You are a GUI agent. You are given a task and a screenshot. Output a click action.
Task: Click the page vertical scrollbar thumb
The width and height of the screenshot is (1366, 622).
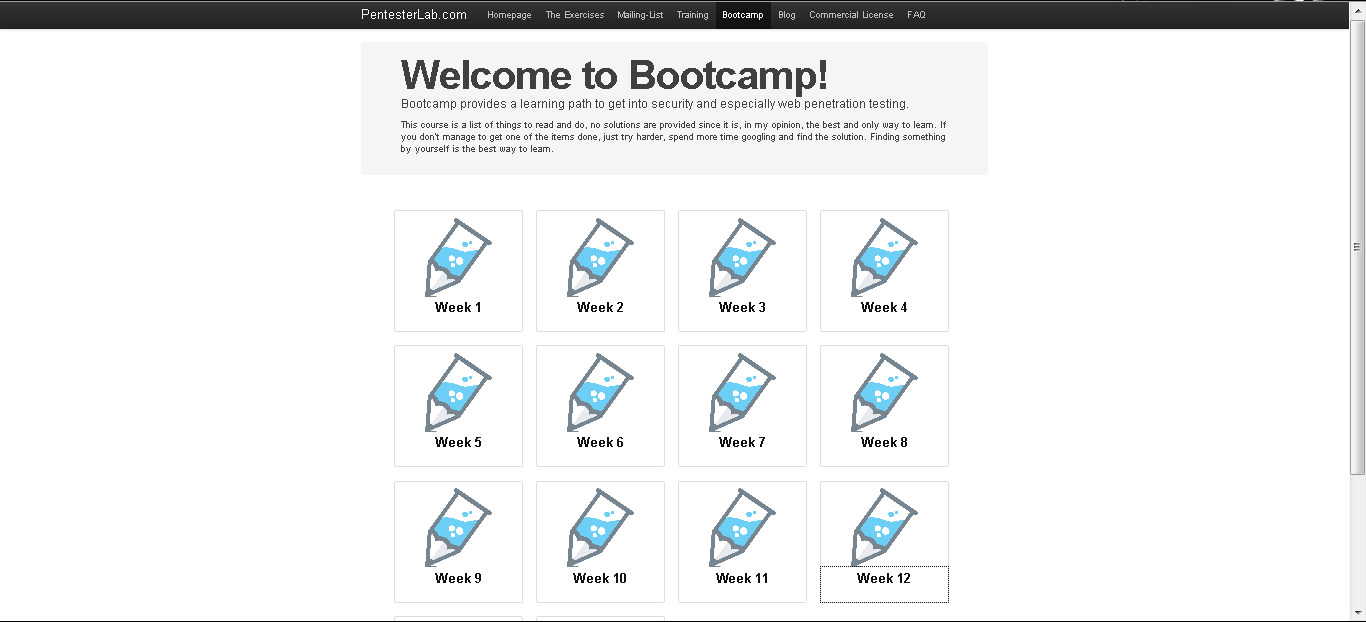click(1357, 245)
